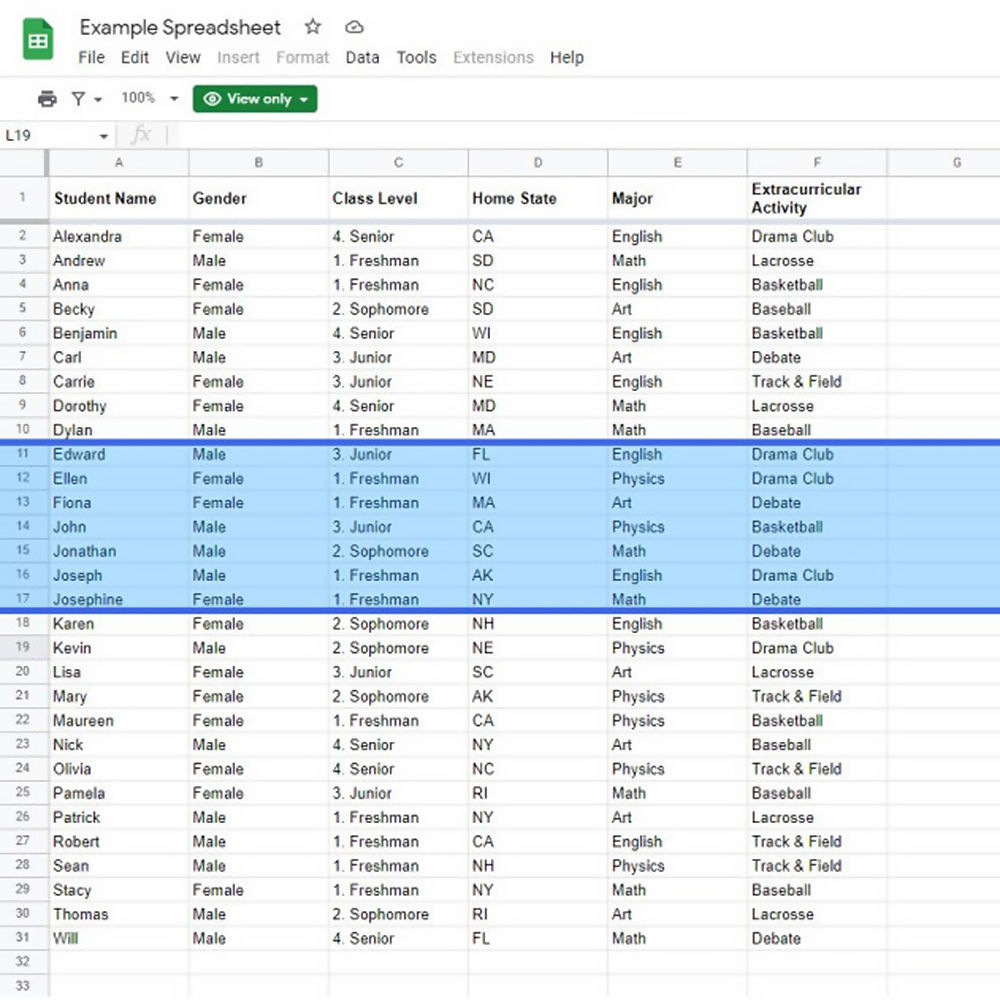The height and width of the screenshot is (1000, 1000).
Task: Star the Example Spreadsheet document
Action: (x=313, y=27)
